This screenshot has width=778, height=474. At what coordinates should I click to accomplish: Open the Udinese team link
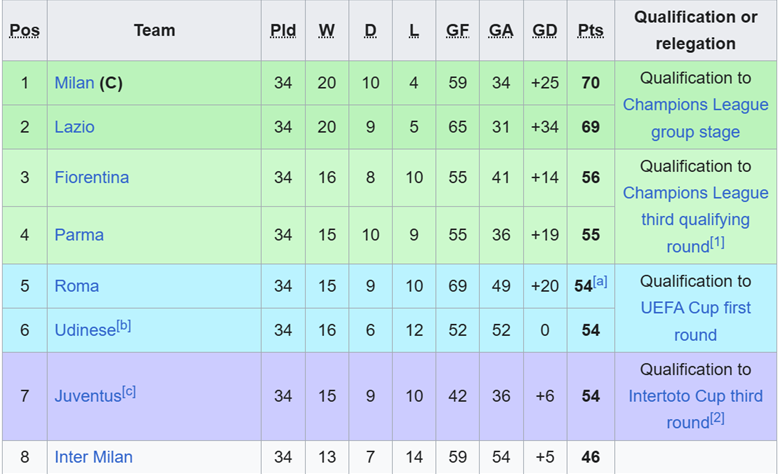pos(84,330)
